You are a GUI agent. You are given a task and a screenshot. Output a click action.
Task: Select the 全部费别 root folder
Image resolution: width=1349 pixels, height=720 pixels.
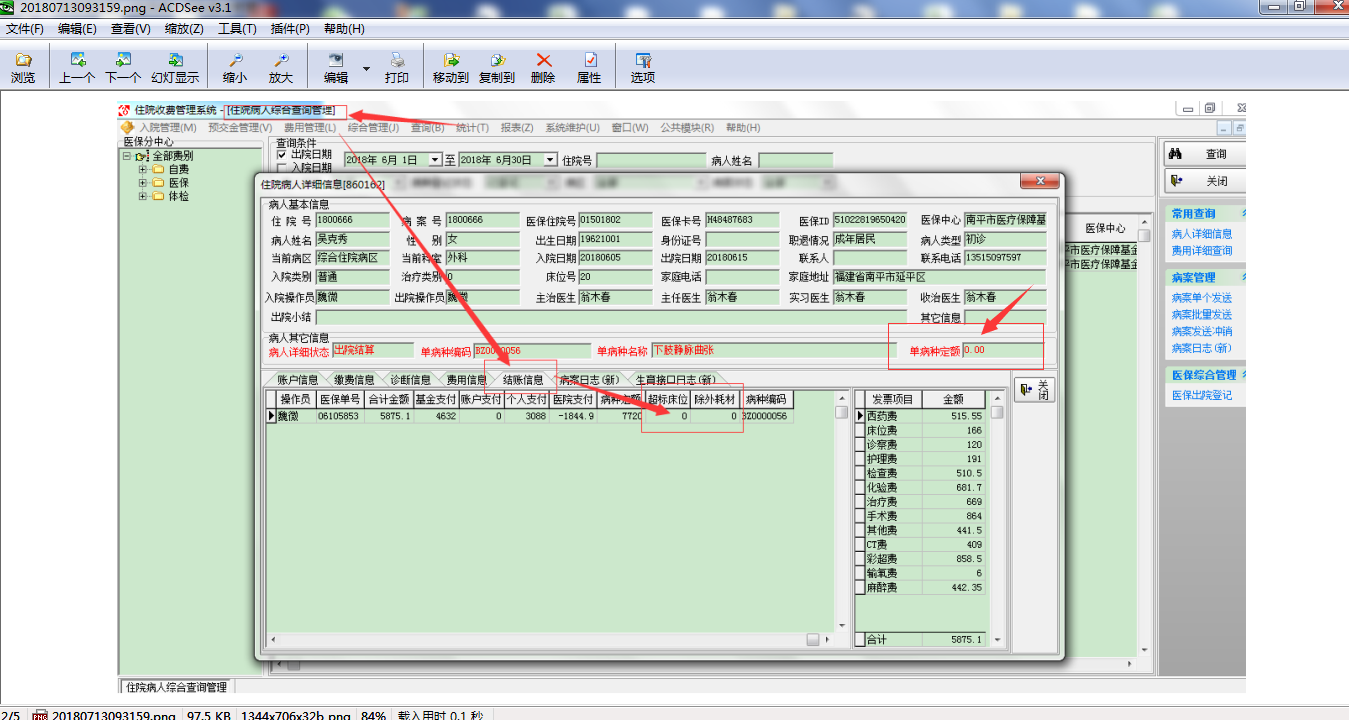173,156
